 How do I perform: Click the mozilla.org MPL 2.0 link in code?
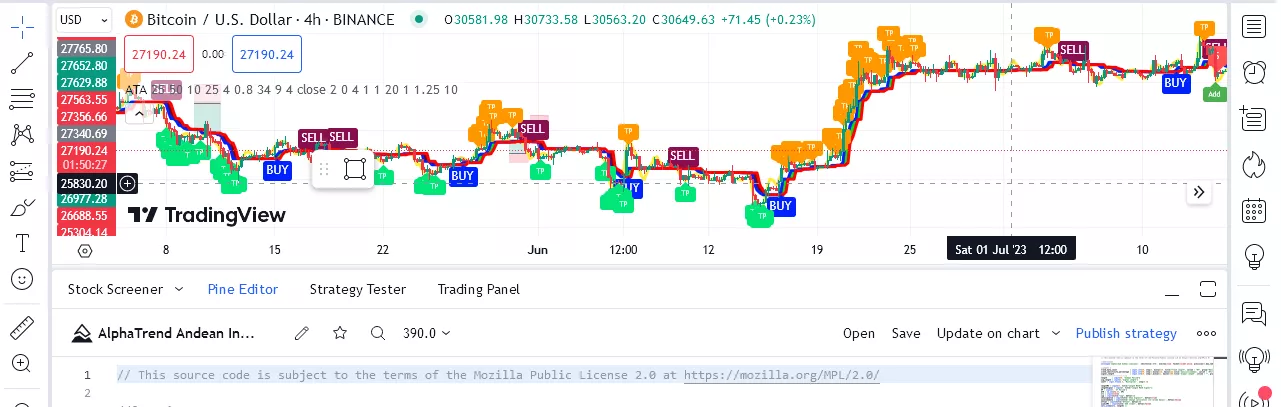click(x=782, y=375)
